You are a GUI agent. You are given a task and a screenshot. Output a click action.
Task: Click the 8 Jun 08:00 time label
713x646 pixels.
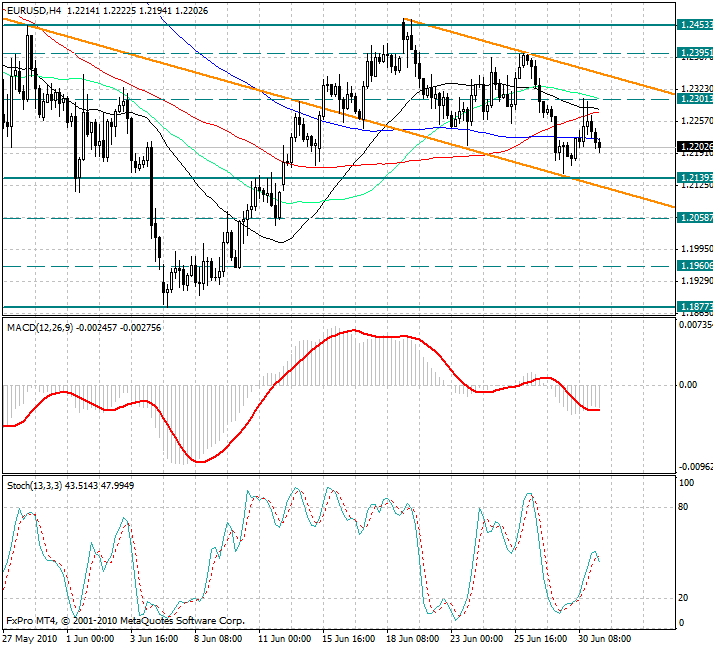click(218, 639)
